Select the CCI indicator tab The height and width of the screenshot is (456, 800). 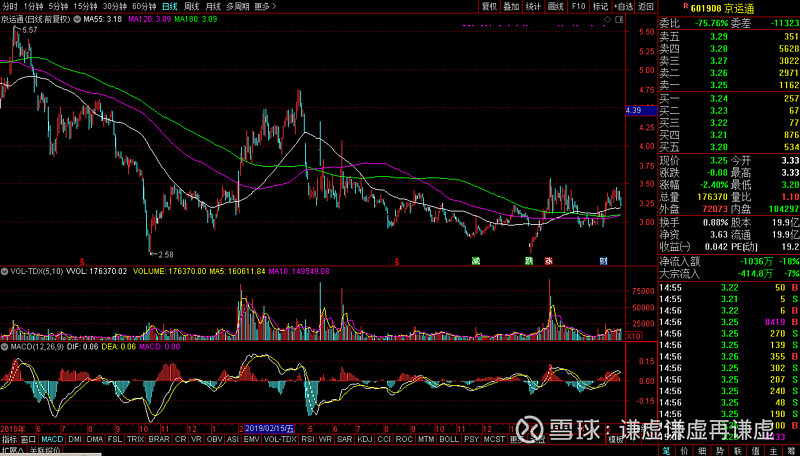[384, 439]
